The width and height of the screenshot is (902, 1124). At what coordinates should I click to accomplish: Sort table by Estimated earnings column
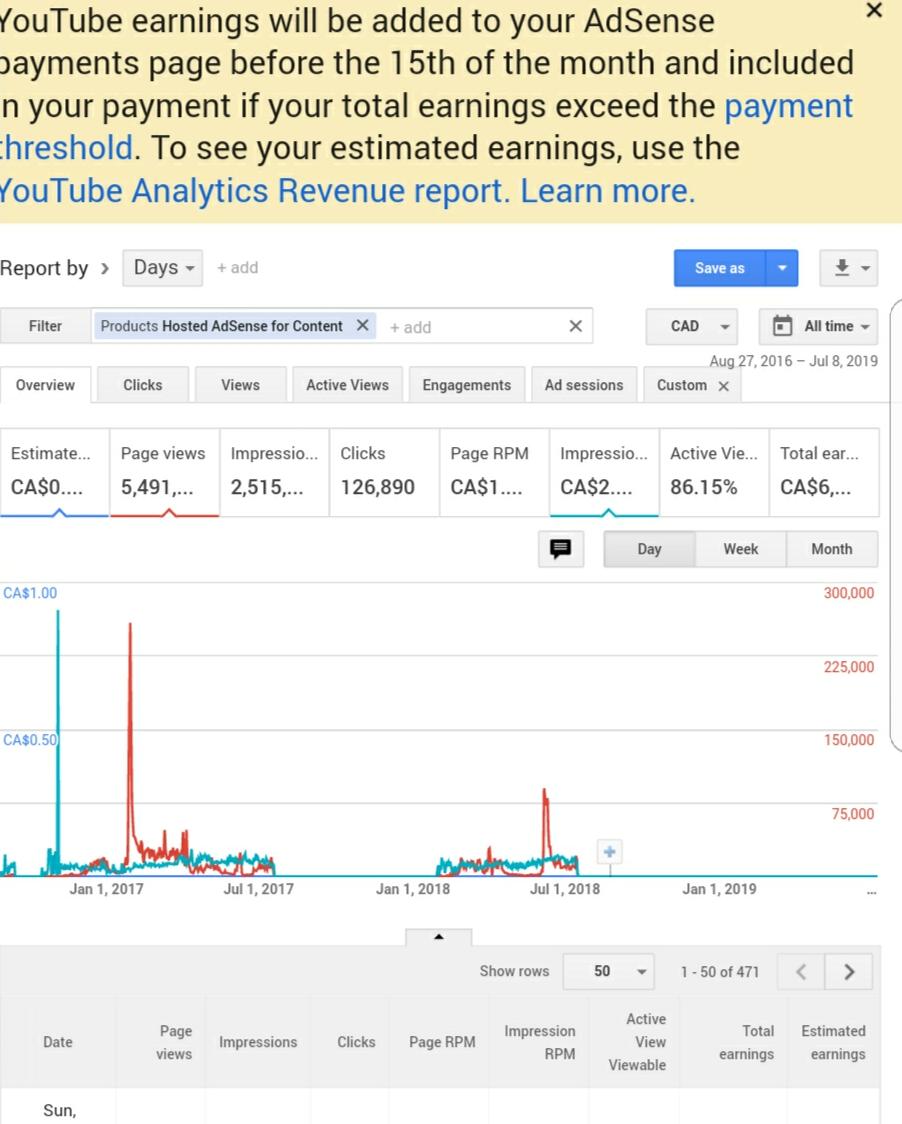click(x=833, y=1042)
